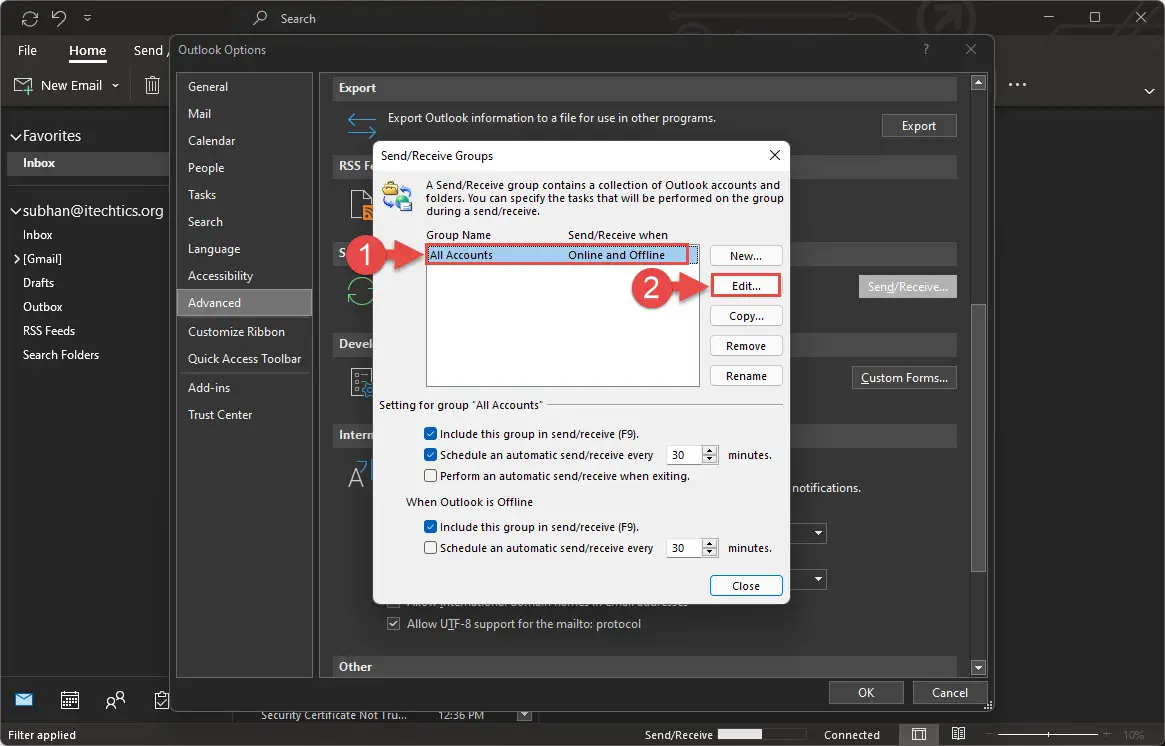Switch to Mail view icon in navigation bar
The width and height of the screenshot is (1165, 746).
click(24, 699)
